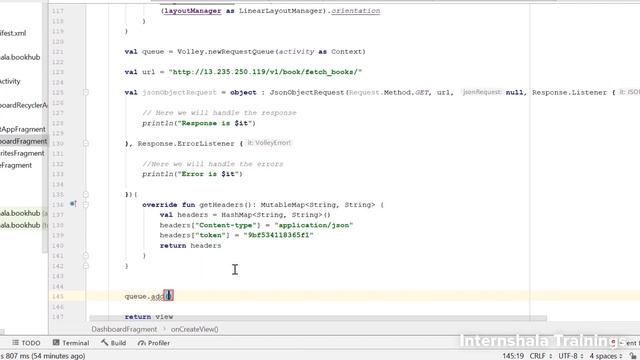The image size is (640, 360).
Task: Click the it: VolleyError hint on line 130
Action: (269, 143)
